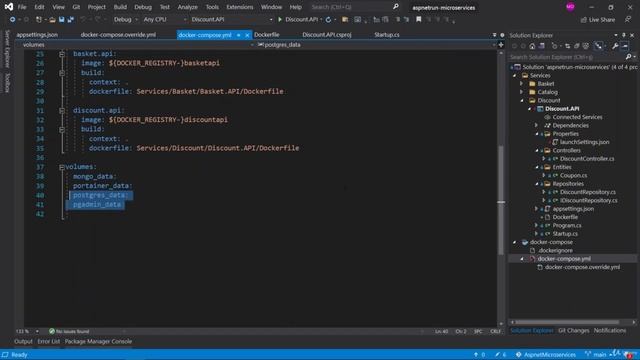Switch to Startup.cs tab
Viewport: 640px width, 360px height.
click(387, 35)
